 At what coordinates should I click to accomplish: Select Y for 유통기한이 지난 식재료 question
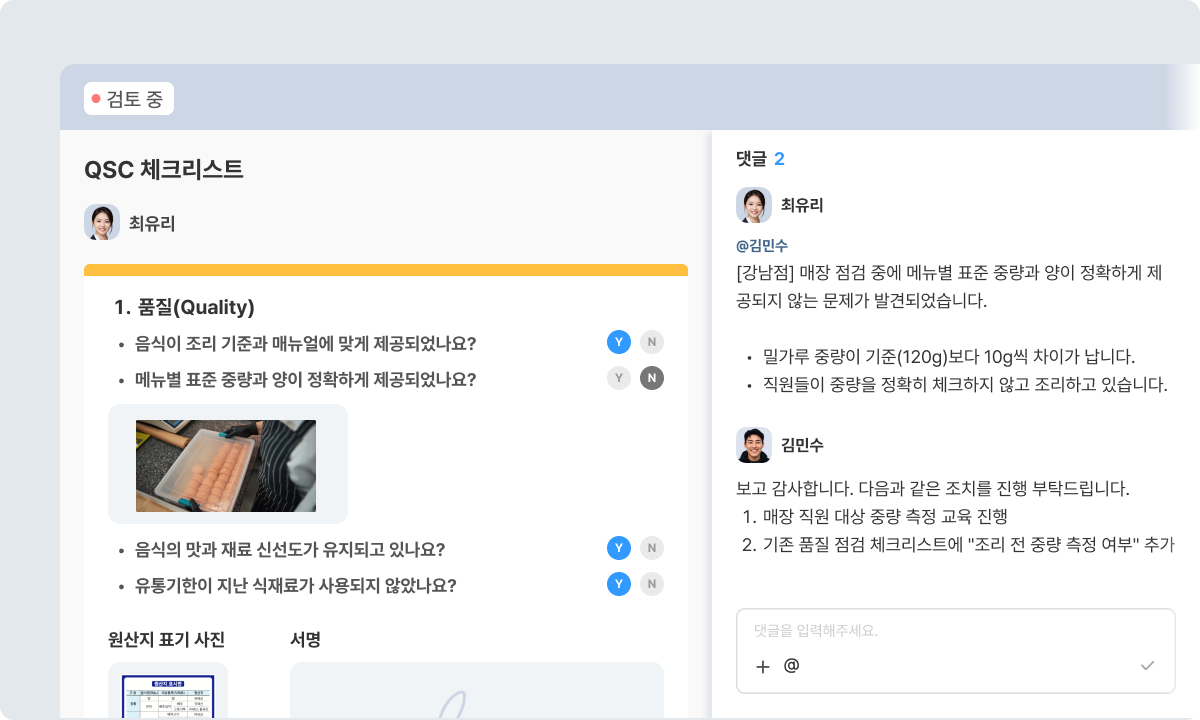619,584
